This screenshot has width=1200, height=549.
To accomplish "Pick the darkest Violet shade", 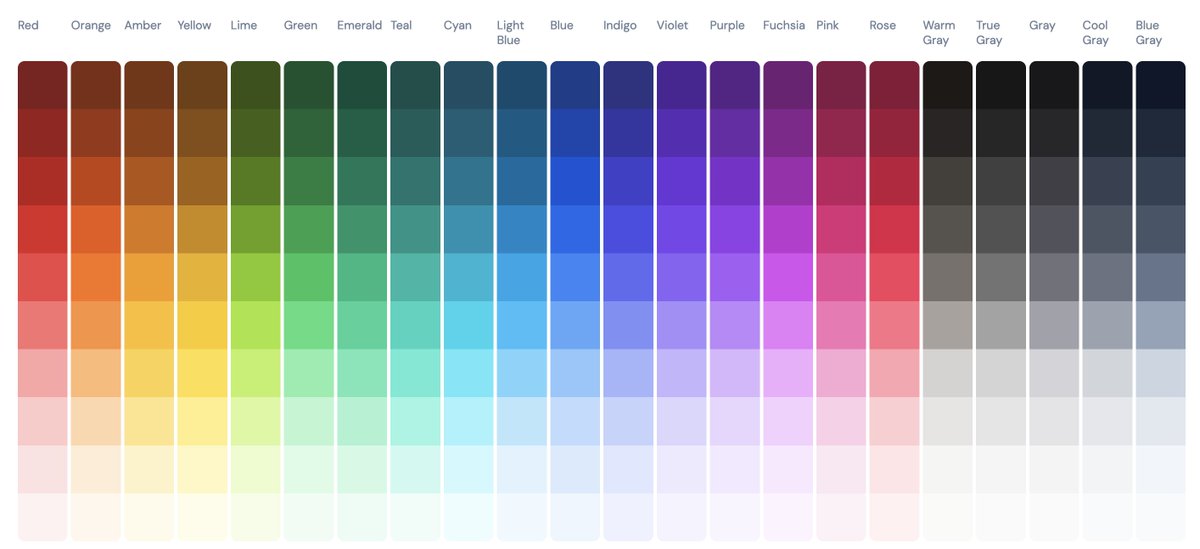I will (x=682, y=85).
